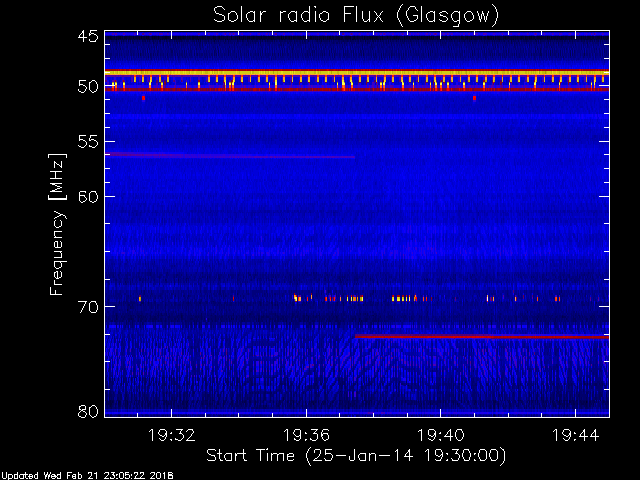Click the 19:32 time tick label
The height and width of the screenshot is (480, 640).
(x=171, y=435)
